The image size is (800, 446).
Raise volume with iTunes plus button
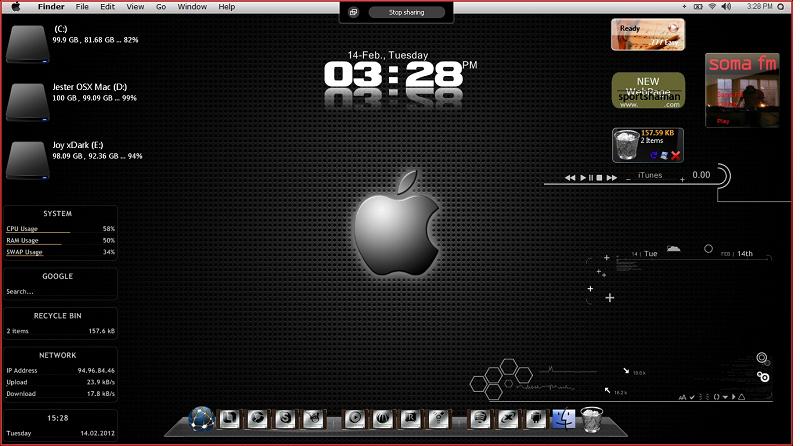[682, 179]
